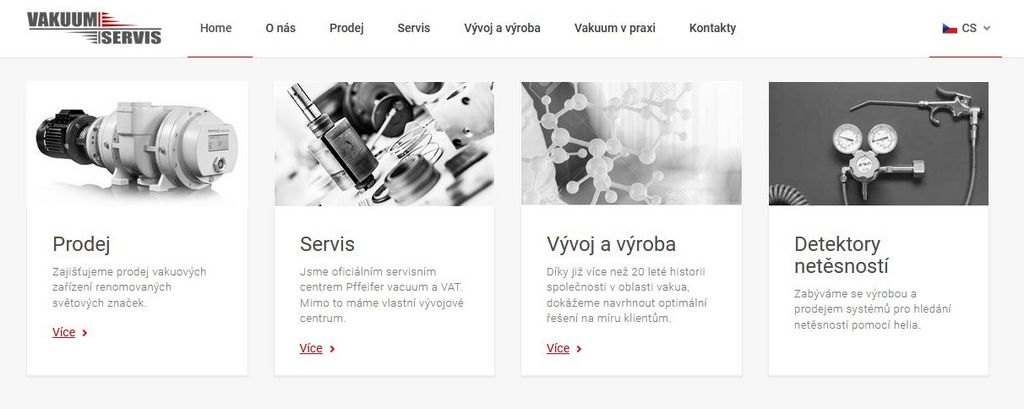Click the Prodej card heading
Image resolution: width=1024 pixels, height=409 pixels.
pos(81,244)
